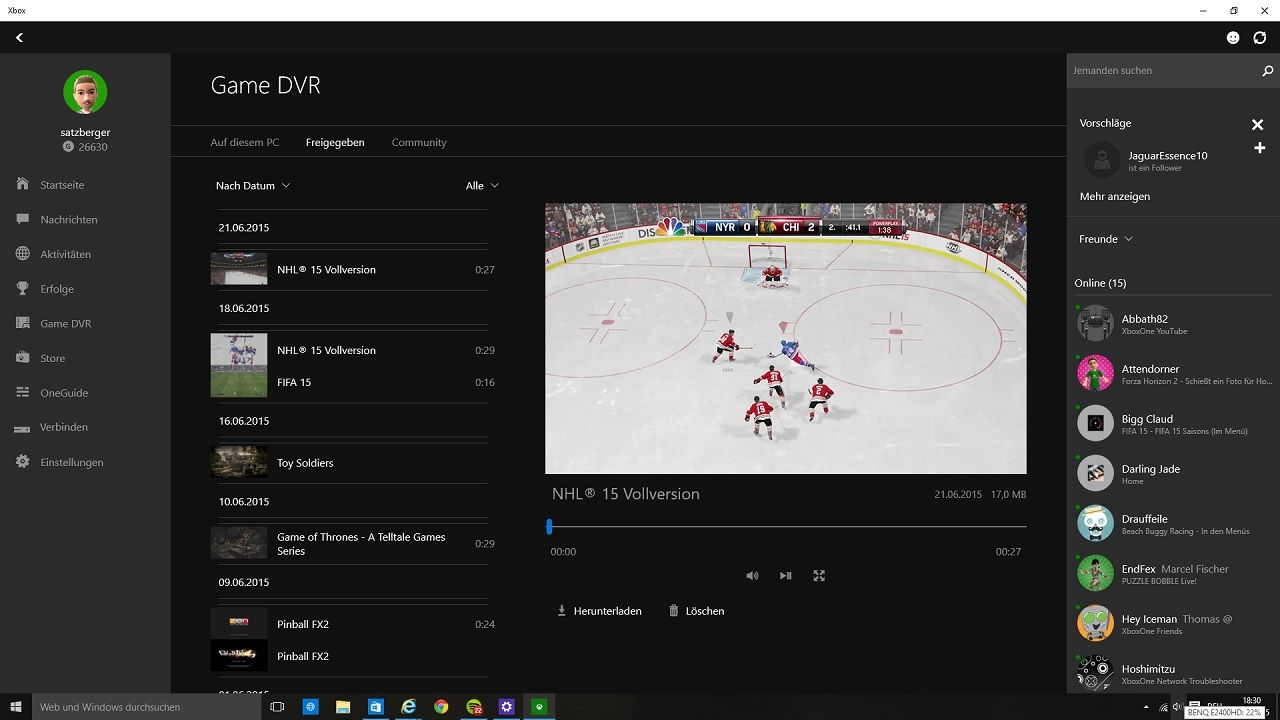1280x720 pixels.
Task: Click the taskbar search box
Action: [x=148, y=707]
